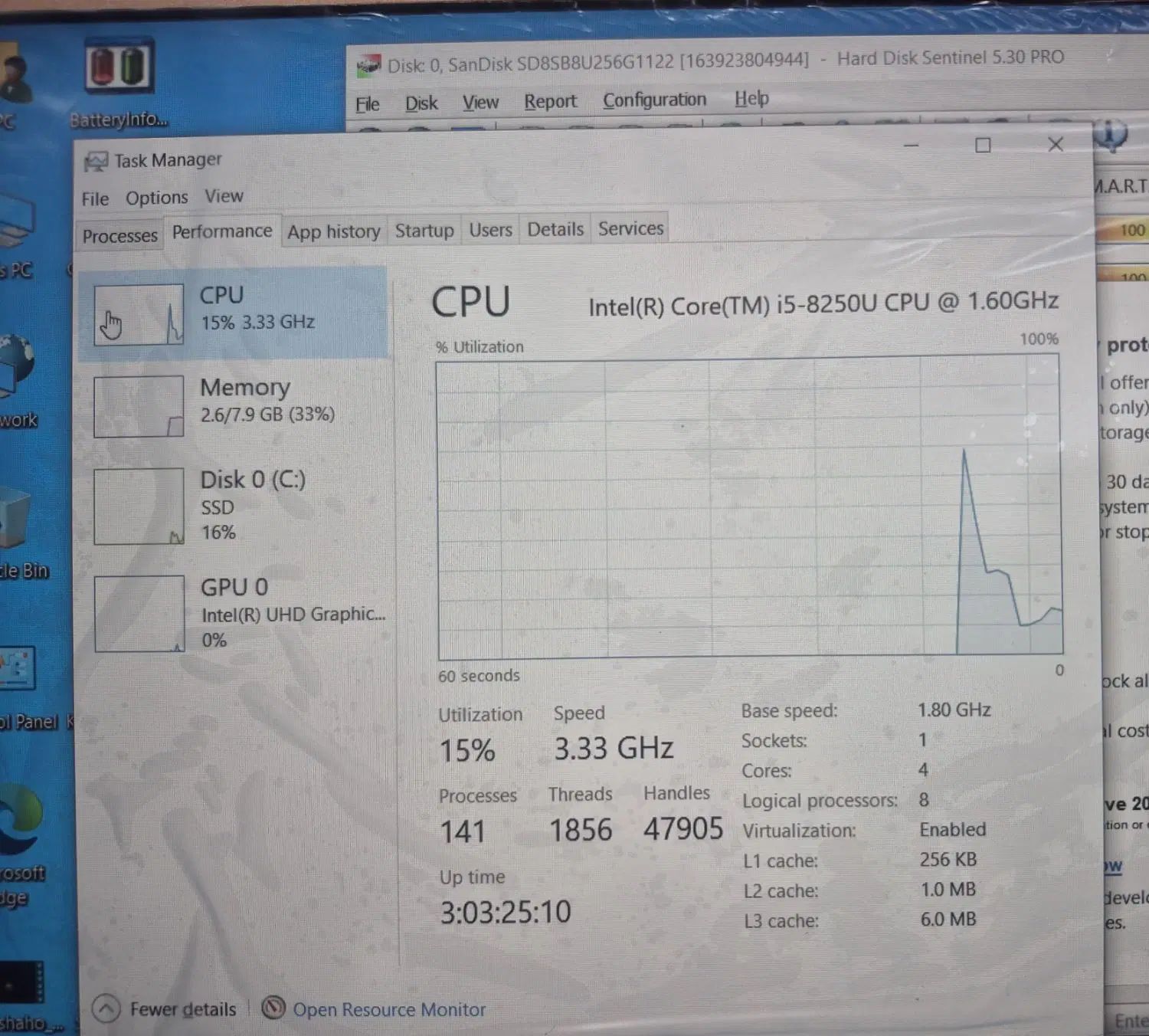
Task: Click the 60 seconds graph axis label
Action: [x=479, y=676]
